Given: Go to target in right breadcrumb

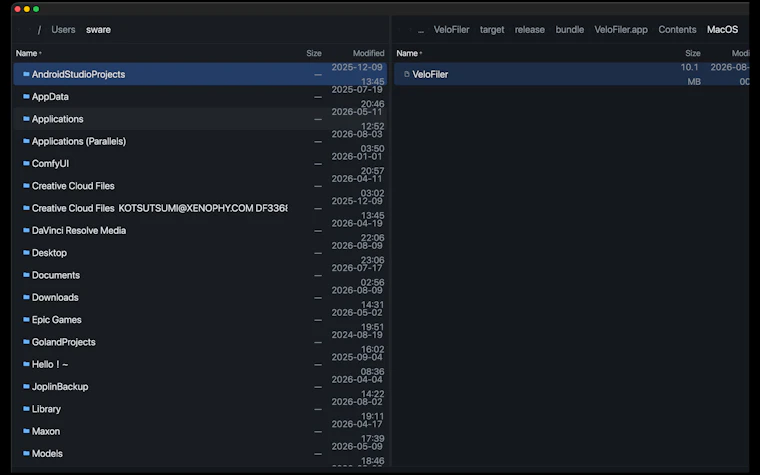Looking at the screenshot, I should point(492,30).
